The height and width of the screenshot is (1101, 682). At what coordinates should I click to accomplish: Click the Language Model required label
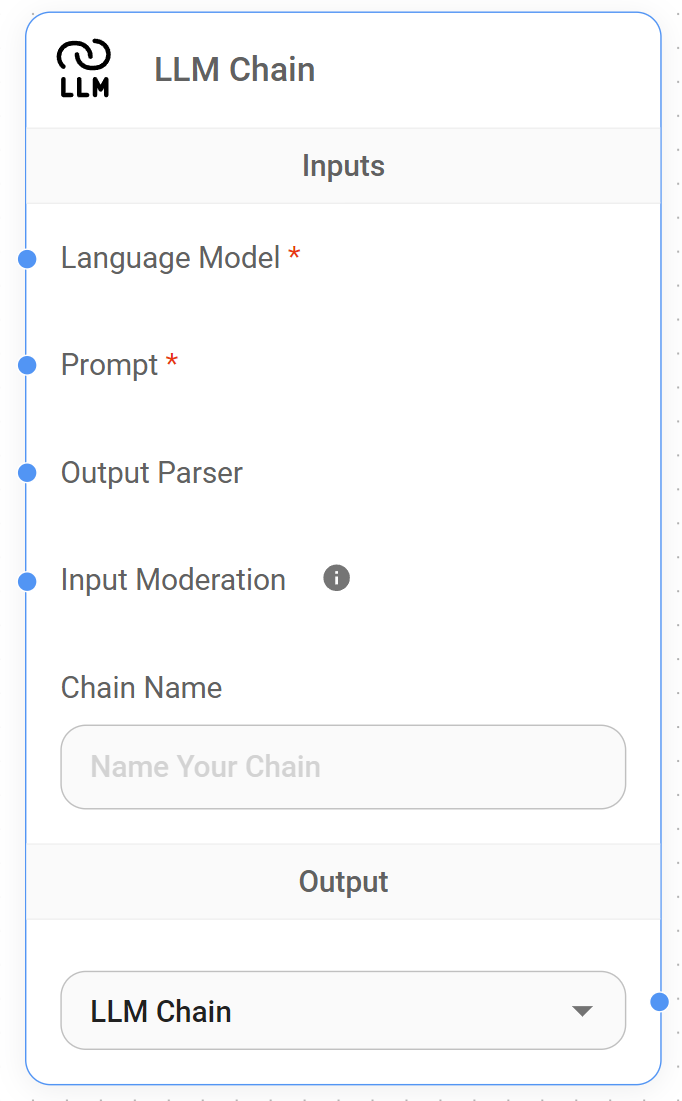click(171, 258)
